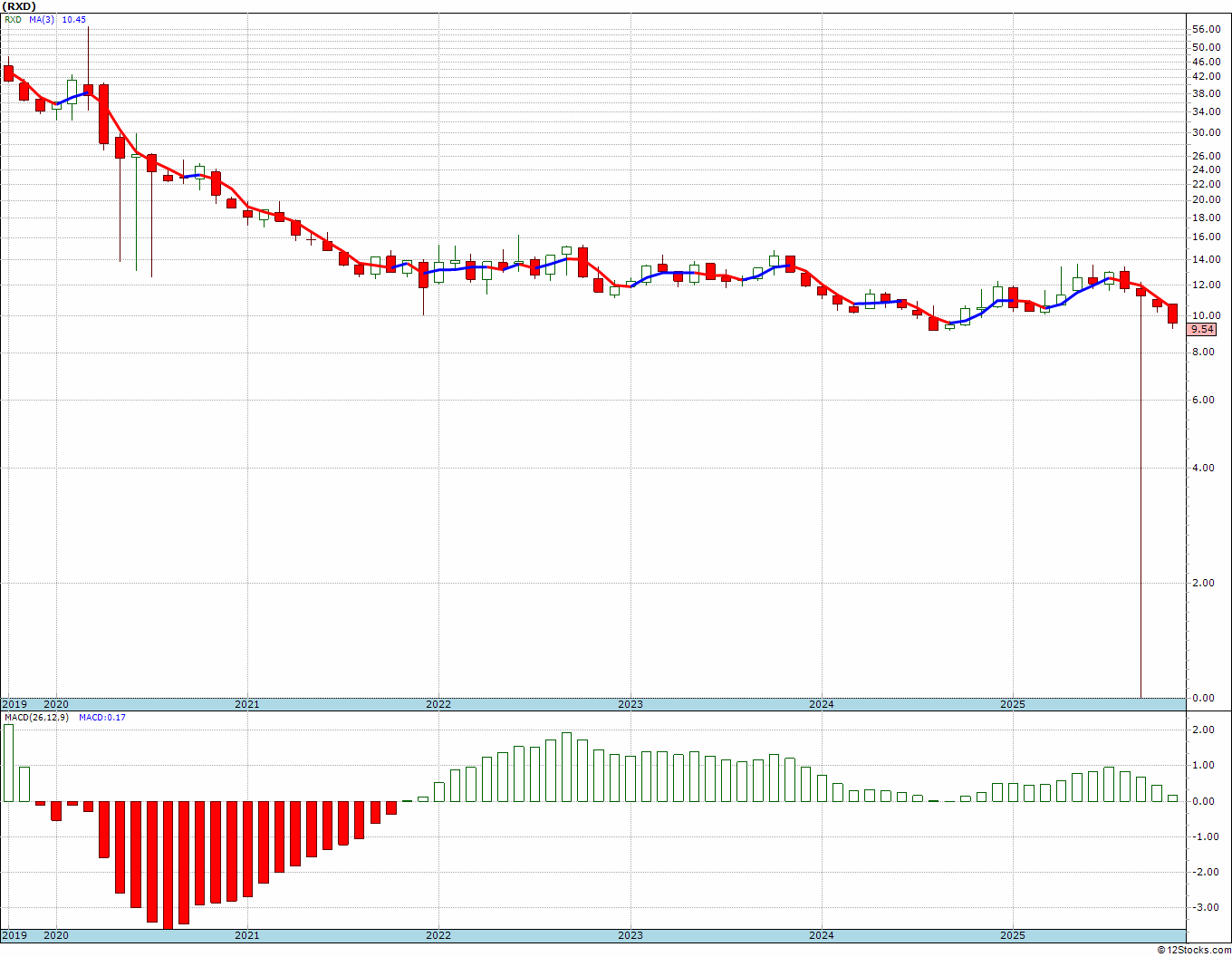The height and width of the screenshot is (957, 1232).
Task: Click the 42.00 price axis label
Action: pyautogui.click(x=1205, y=77)
